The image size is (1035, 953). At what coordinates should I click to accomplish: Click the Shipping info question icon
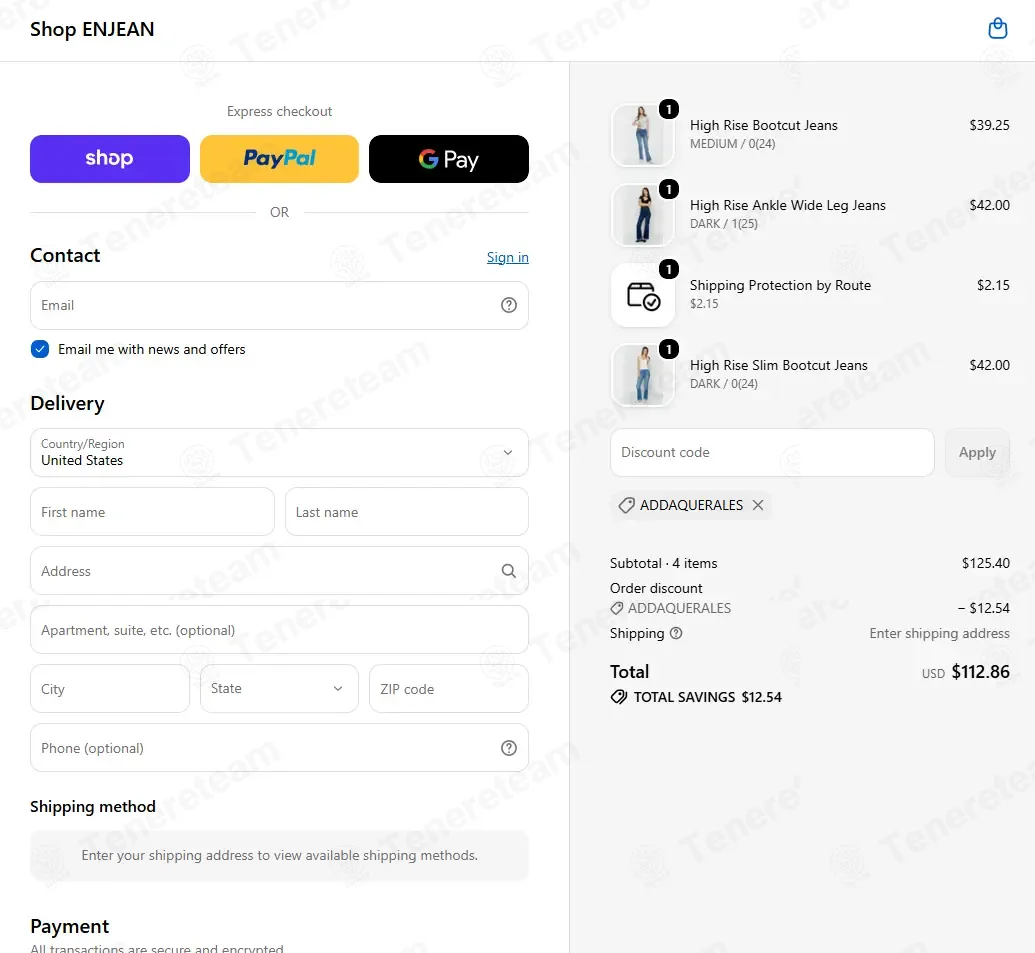click(x=676, y=634)
